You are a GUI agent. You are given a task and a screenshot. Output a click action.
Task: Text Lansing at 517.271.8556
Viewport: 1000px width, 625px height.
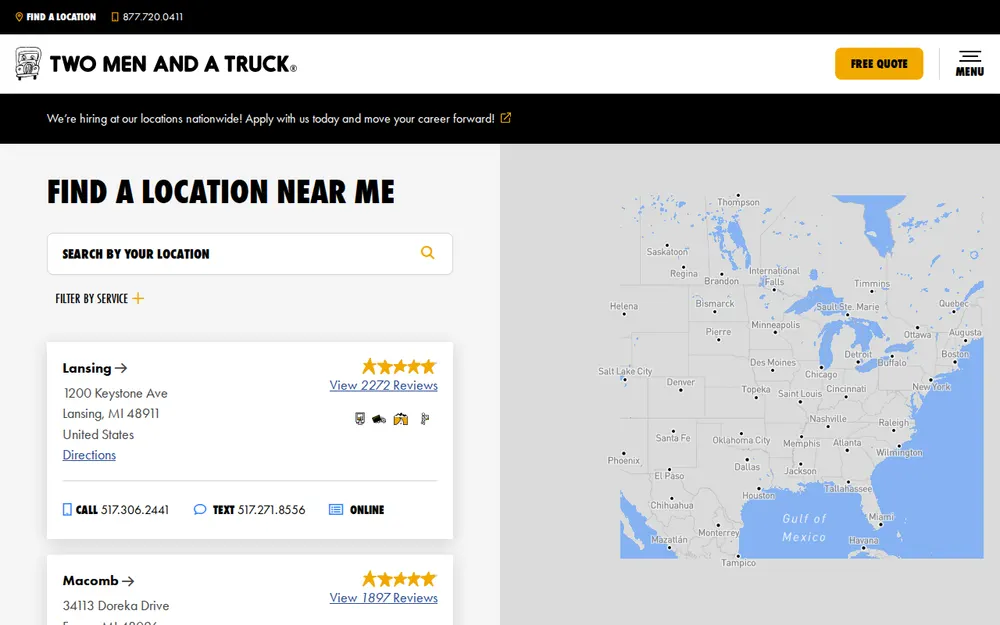[x=249, y=510]
